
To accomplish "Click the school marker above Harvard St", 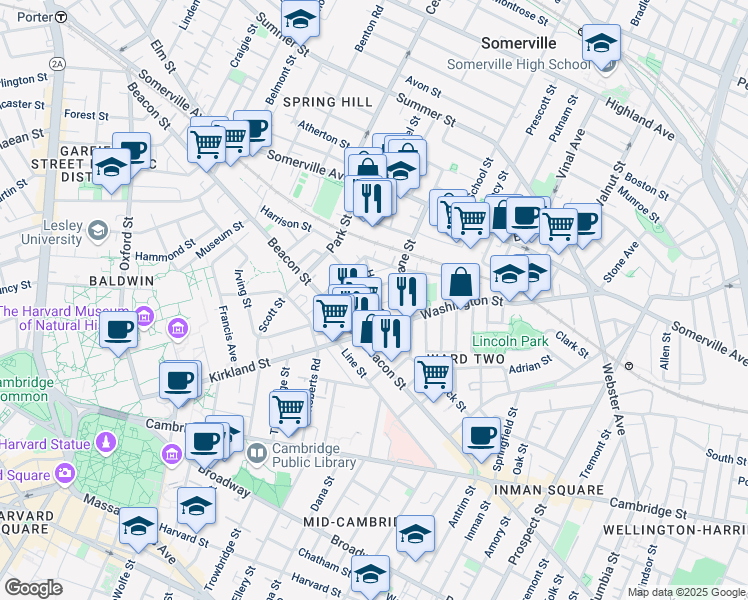I will coord(196,506).
